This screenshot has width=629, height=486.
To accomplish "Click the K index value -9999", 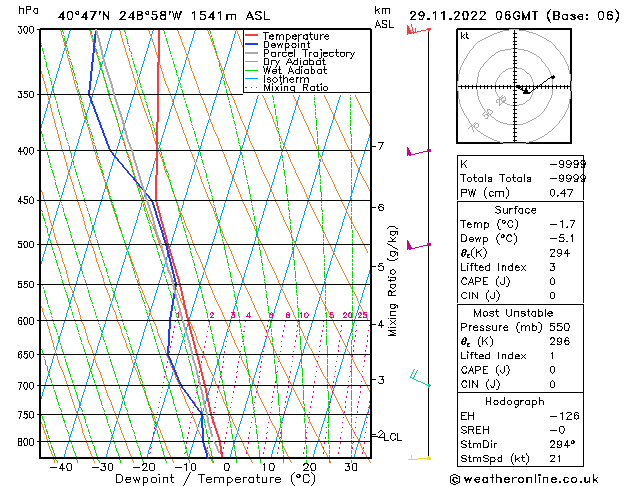I will click(568, 164).
